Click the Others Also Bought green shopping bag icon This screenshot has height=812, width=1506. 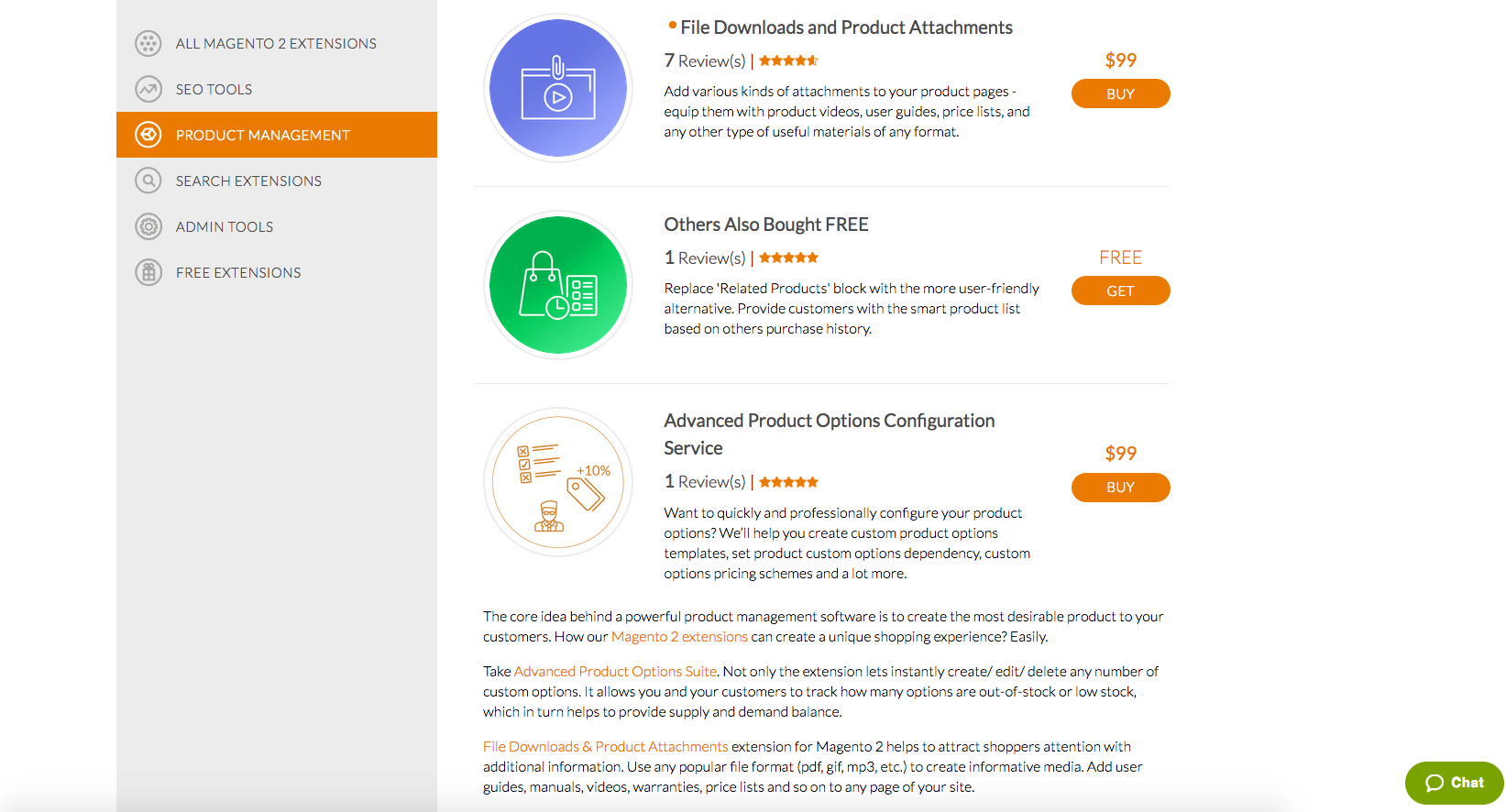(557, 285)
